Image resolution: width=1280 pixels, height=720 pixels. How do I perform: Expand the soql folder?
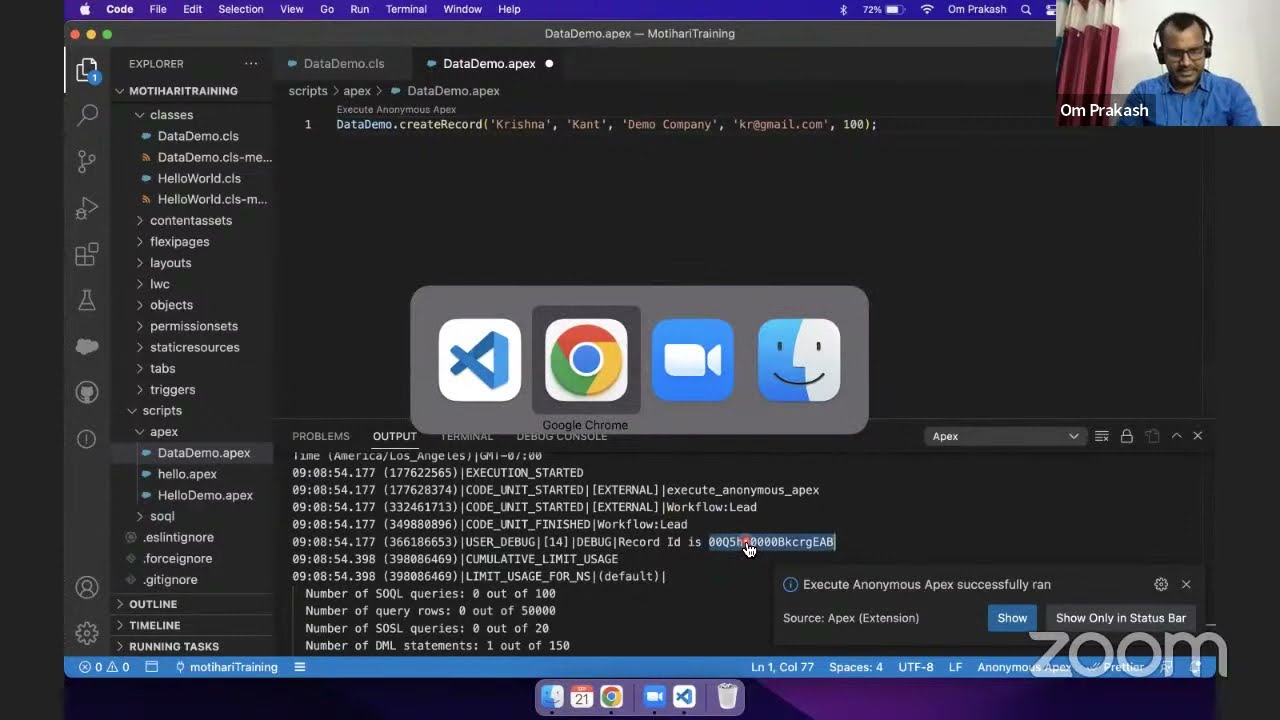tap(161, 516)
